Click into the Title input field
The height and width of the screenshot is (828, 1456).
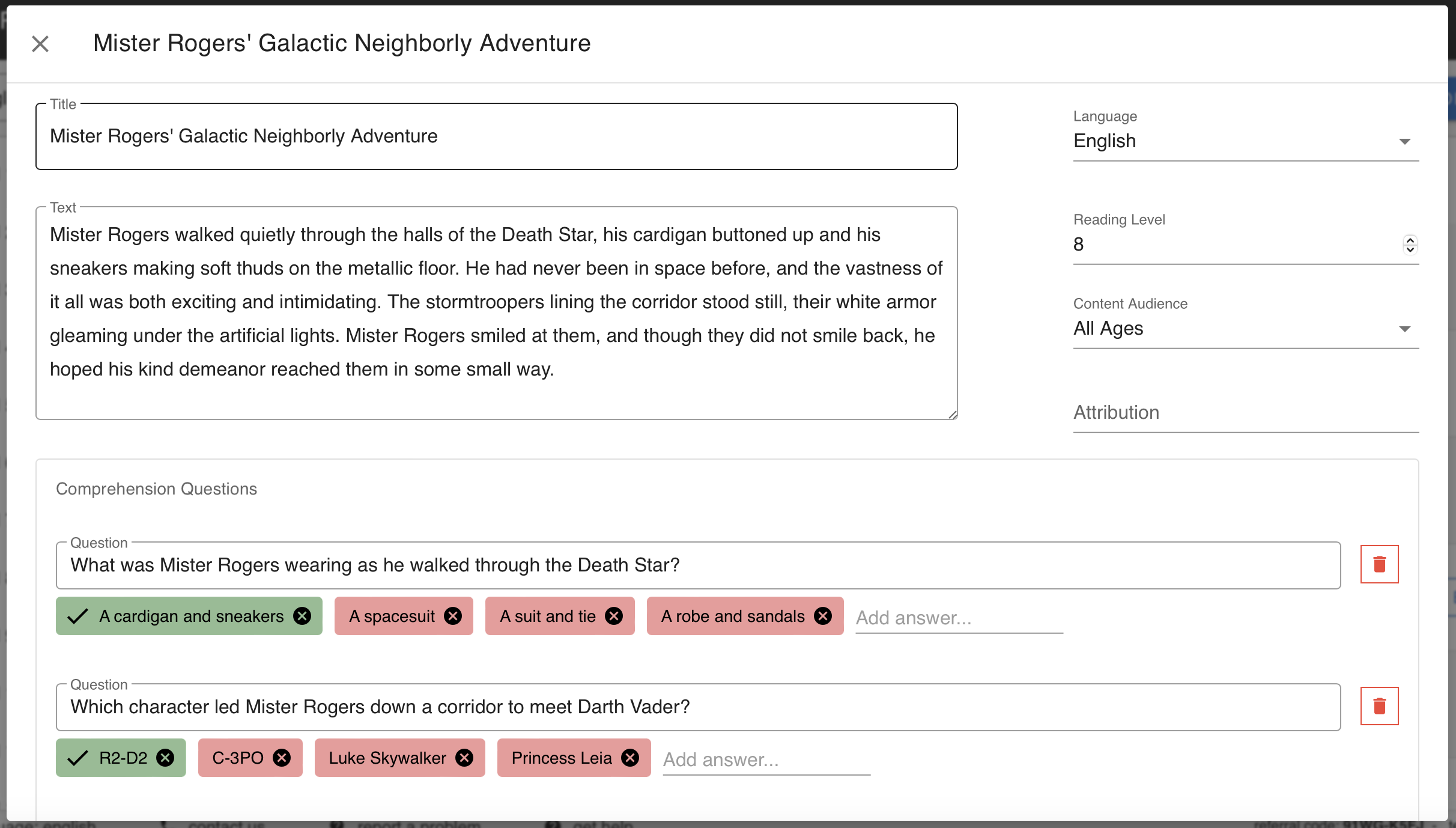[496, 136]
